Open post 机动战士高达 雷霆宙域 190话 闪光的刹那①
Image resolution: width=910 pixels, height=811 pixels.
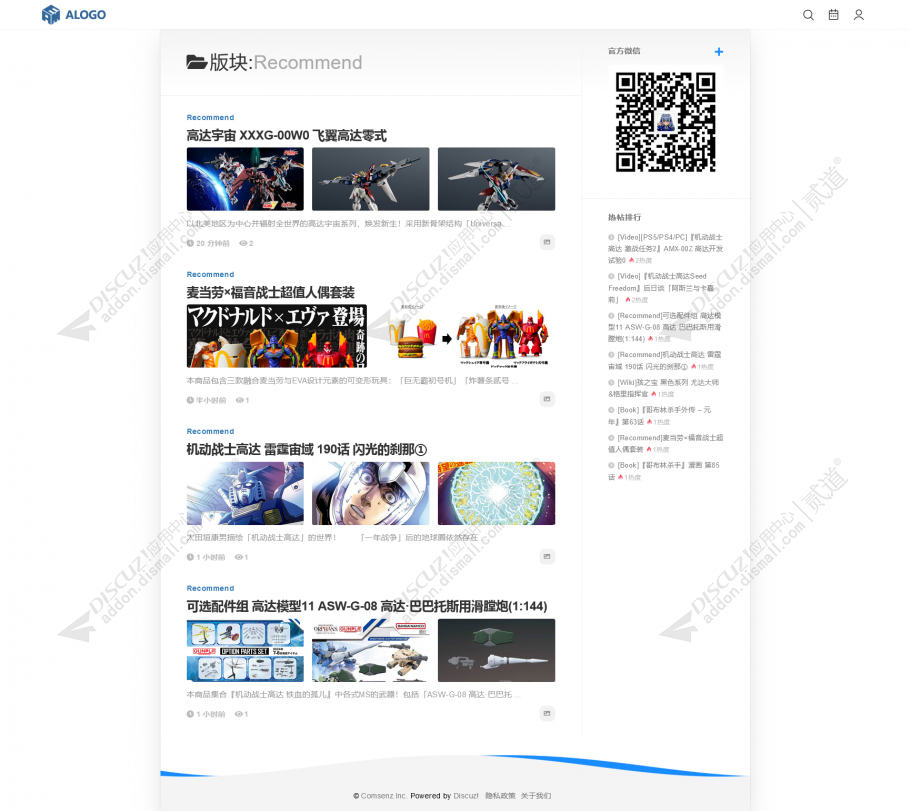point(306,449)
